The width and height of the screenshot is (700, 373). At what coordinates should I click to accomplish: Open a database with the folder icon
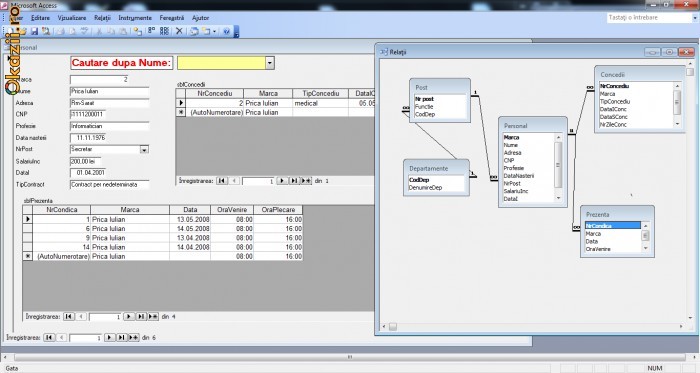[x=22, y=31]
